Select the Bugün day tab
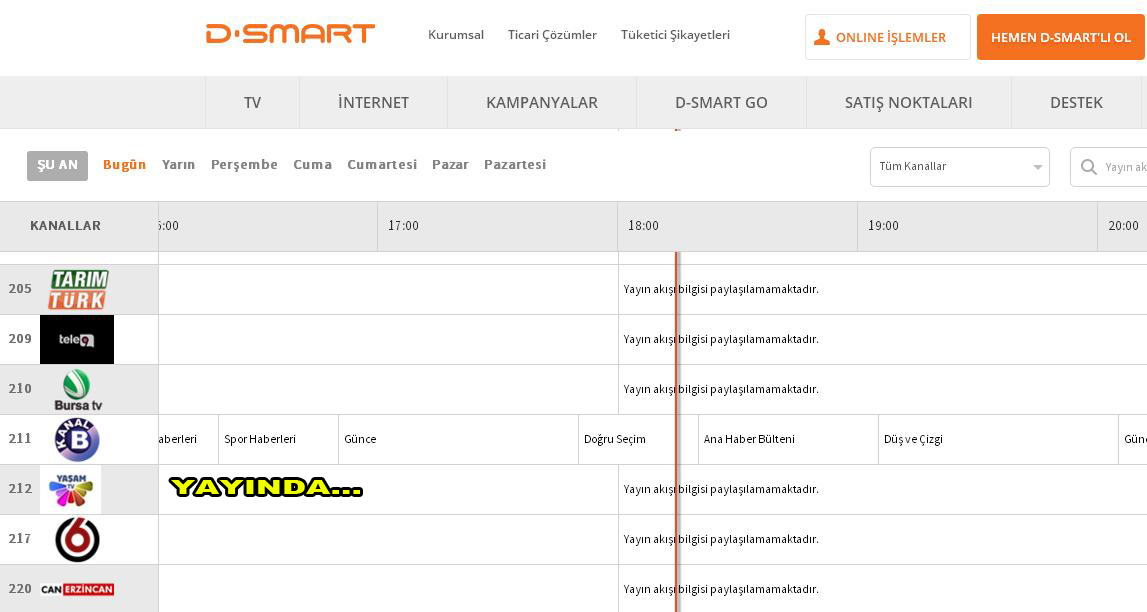Viewport: 1147px width, 612px height. pyautogui.click(x=124, y=165)
